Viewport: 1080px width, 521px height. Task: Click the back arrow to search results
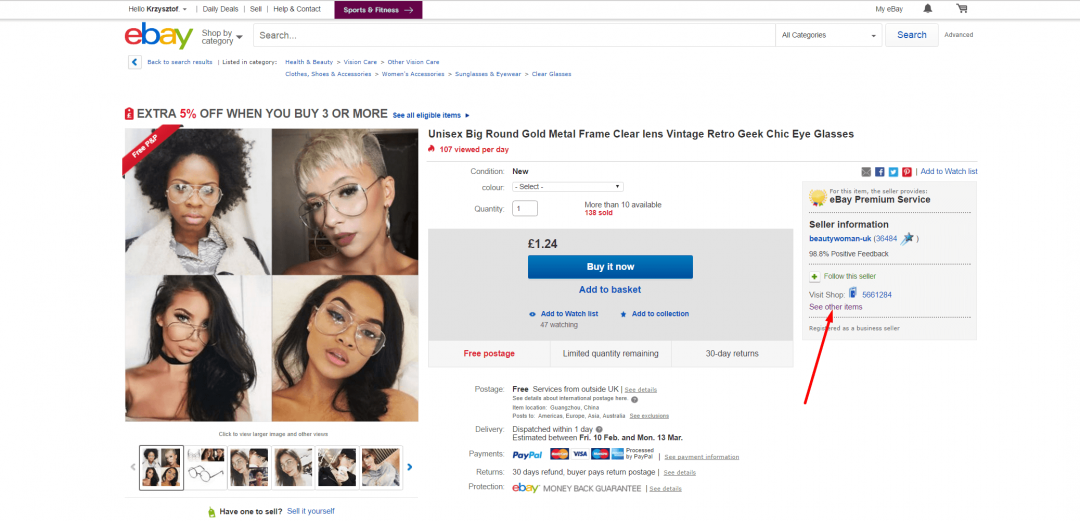[134, 62]
